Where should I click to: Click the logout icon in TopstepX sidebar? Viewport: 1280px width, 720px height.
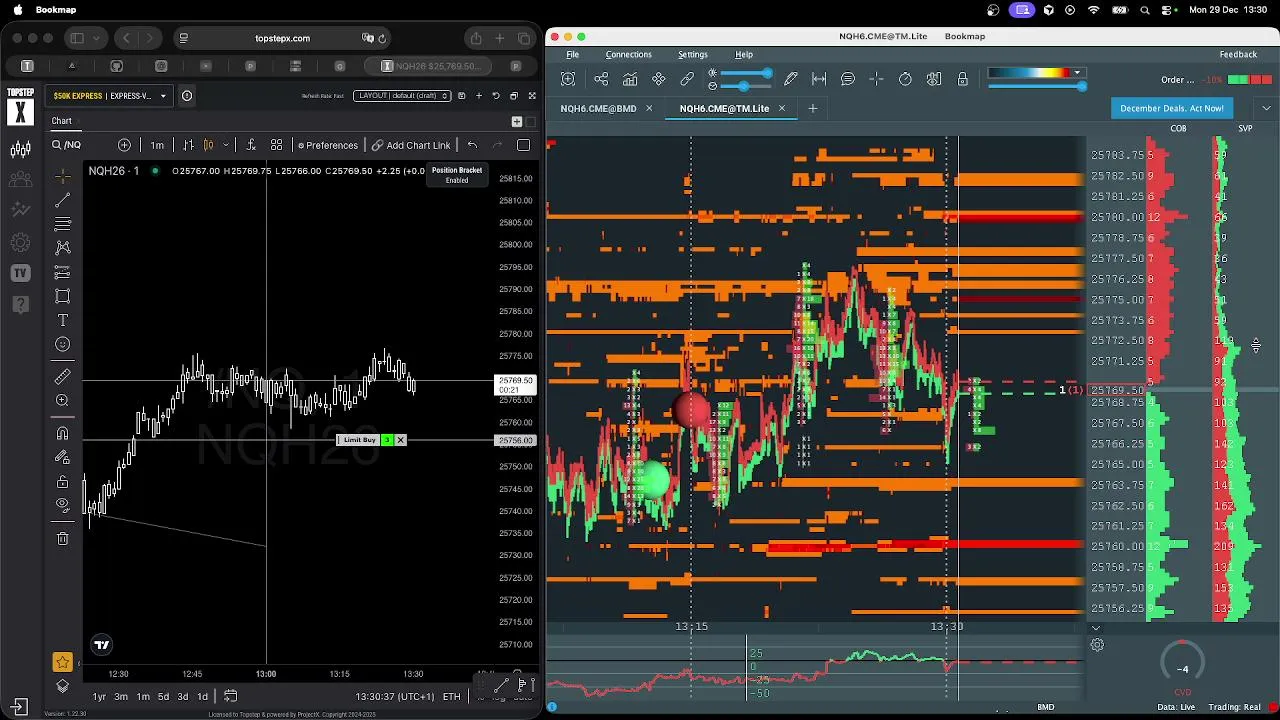click(20, 706)
